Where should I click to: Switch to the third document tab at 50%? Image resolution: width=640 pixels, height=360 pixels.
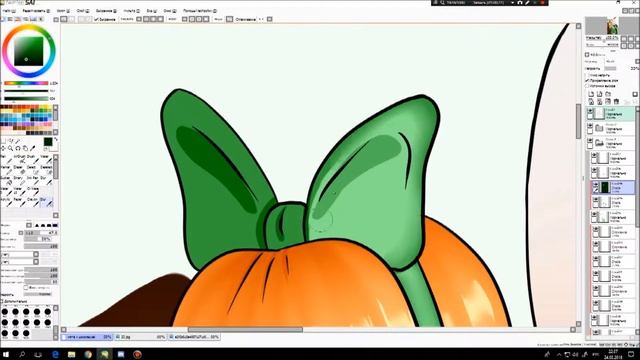pos(195,337)
